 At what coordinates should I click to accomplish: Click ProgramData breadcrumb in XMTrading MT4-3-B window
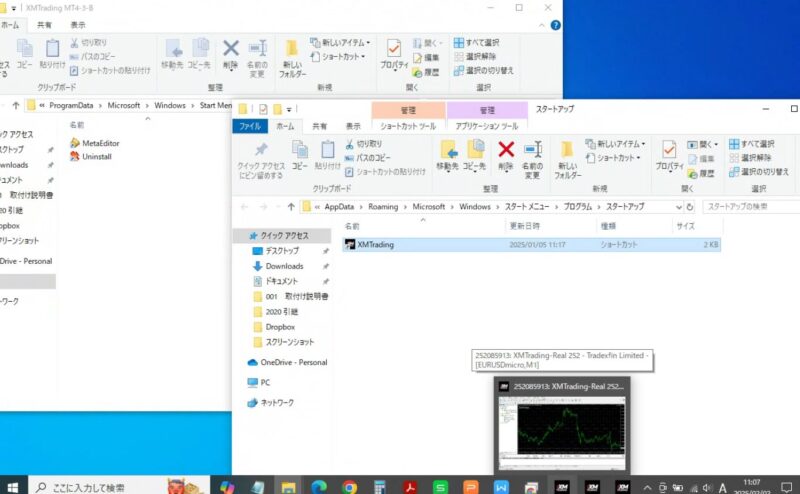(x=71, y=105)
